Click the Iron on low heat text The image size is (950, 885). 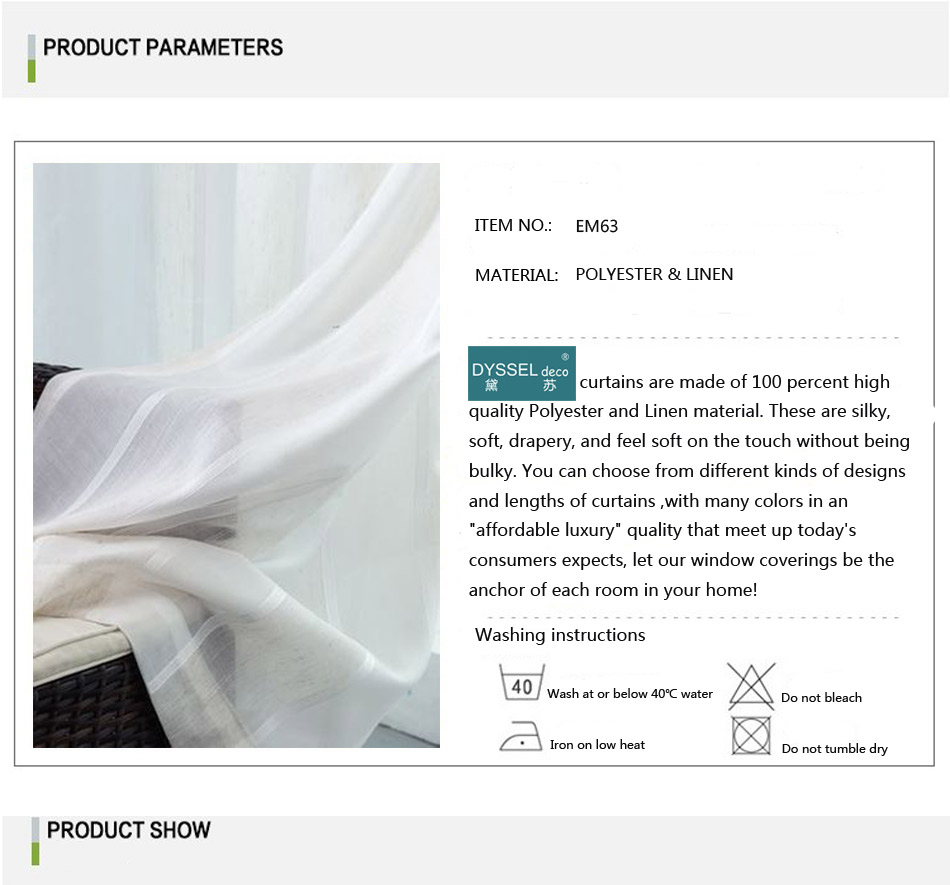tap(597, 745)
